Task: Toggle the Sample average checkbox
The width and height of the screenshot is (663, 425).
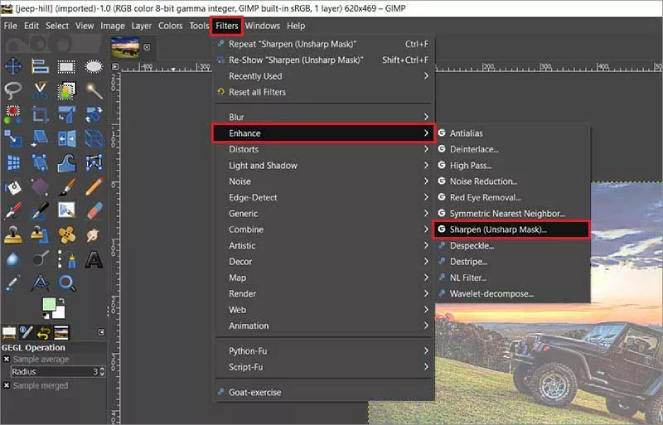Action: pyautogui.click(x=7, y=357)
